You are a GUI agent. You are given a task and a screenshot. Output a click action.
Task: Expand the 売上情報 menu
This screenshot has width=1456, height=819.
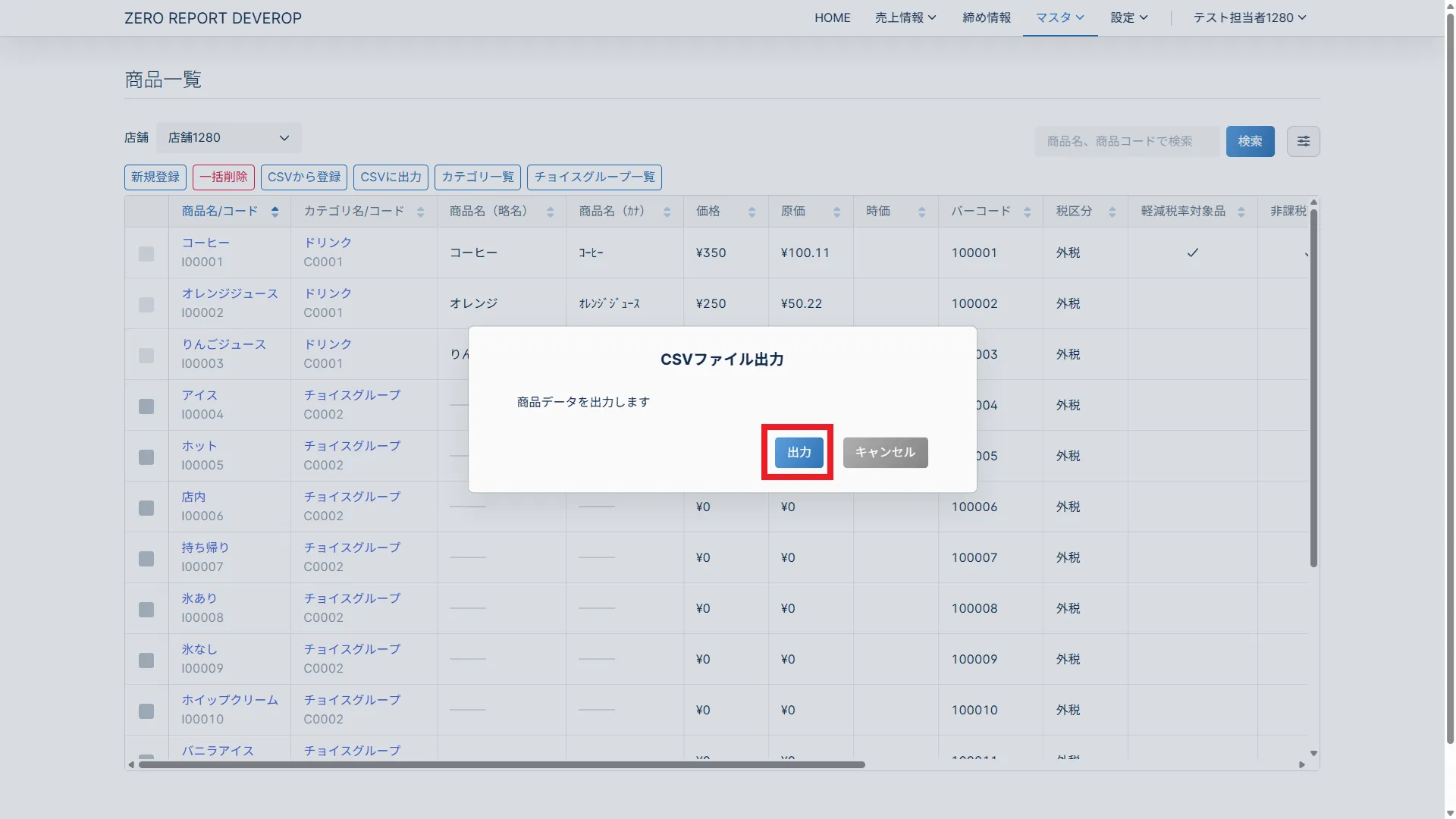pos(905,17)
